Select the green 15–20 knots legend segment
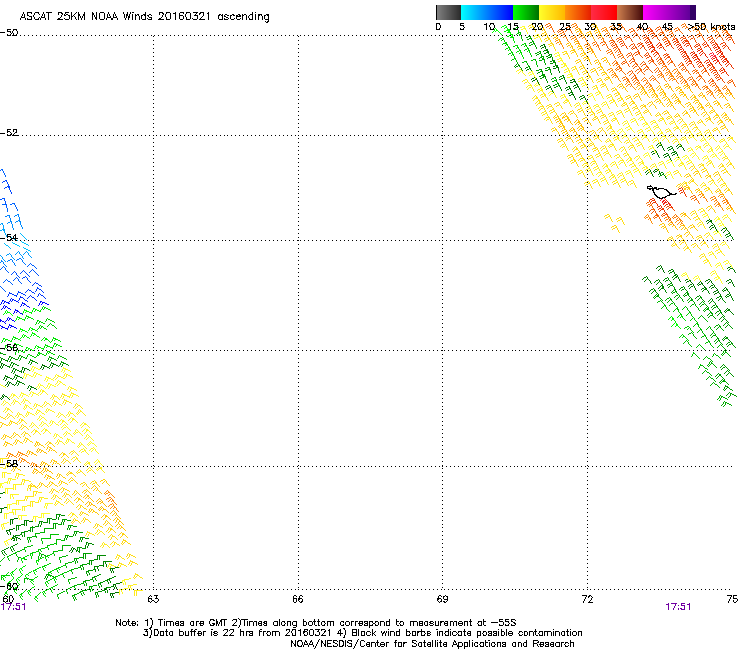The image size is (740, 650). tap(526, 12)
